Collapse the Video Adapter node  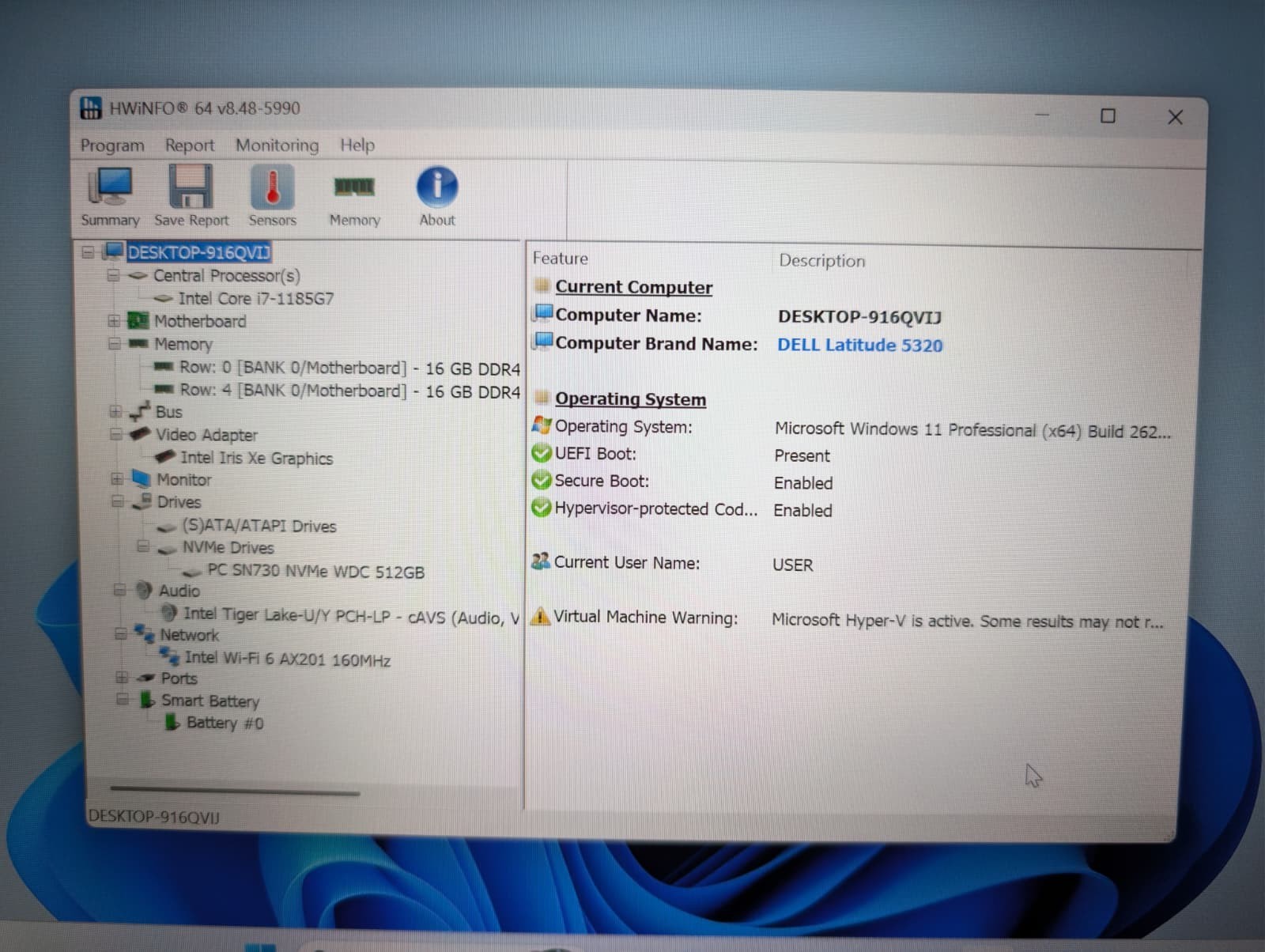(116, 434)
